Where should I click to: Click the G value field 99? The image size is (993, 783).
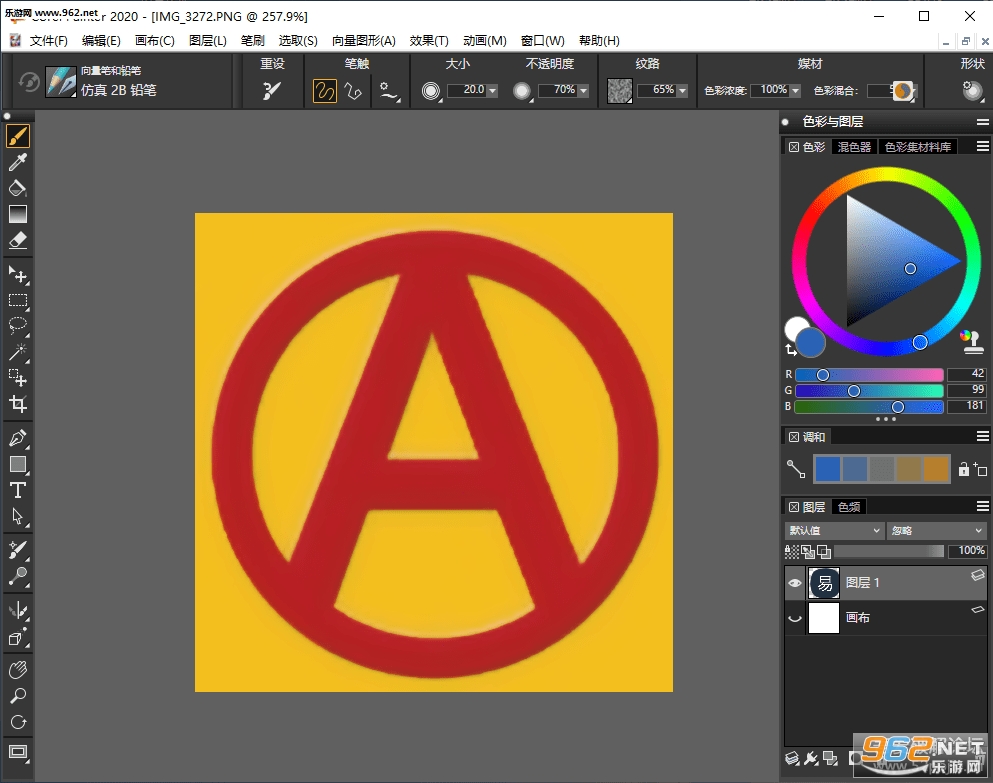pyautogui.click(x=967, y=390)
